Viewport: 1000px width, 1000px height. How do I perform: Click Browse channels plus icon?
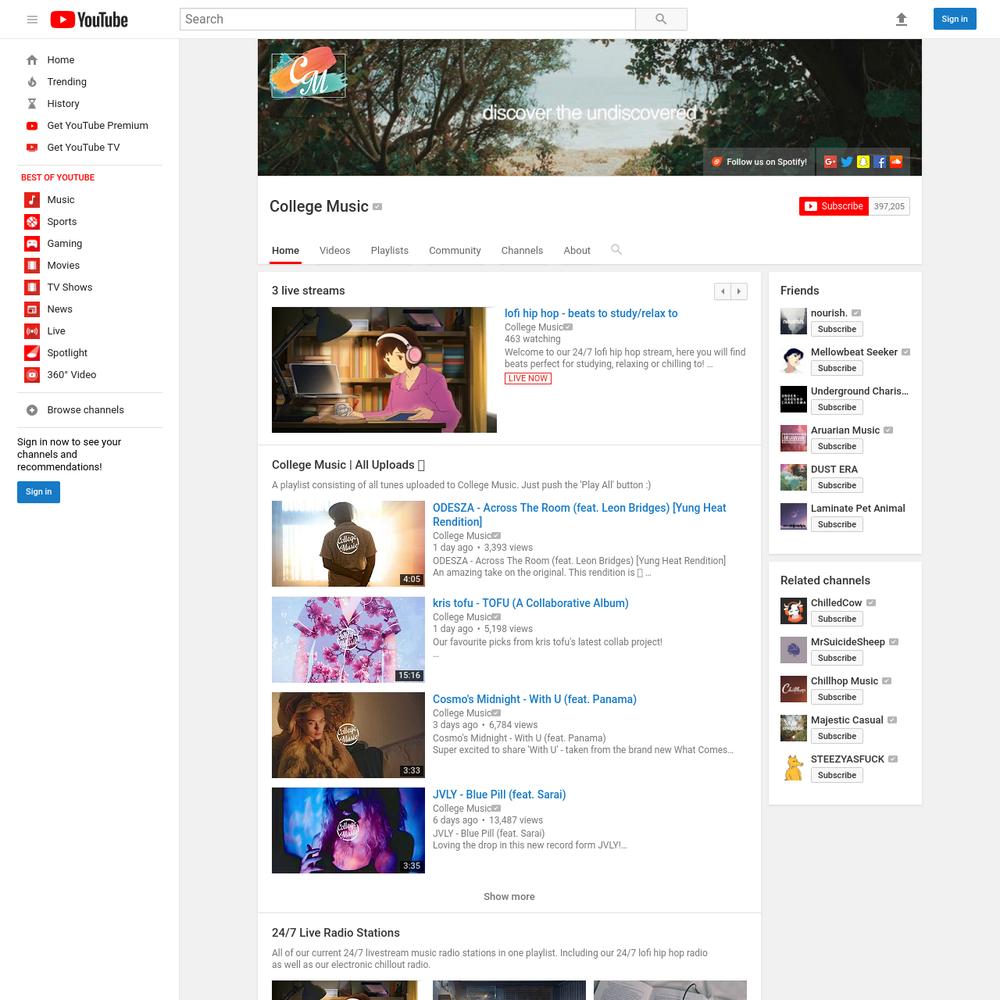point(32,410)
